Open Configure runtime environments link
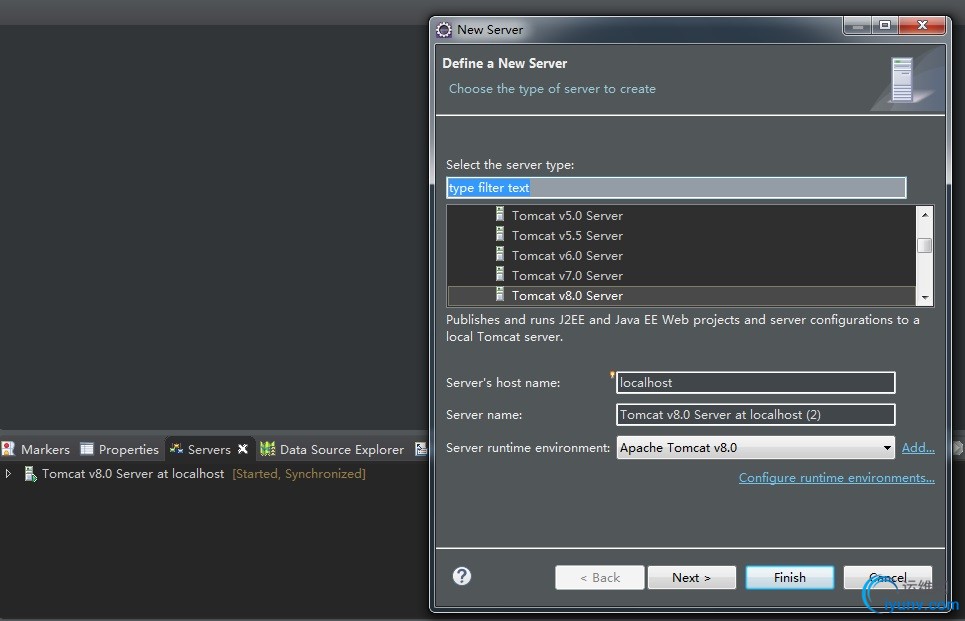 tap(836, 478)
